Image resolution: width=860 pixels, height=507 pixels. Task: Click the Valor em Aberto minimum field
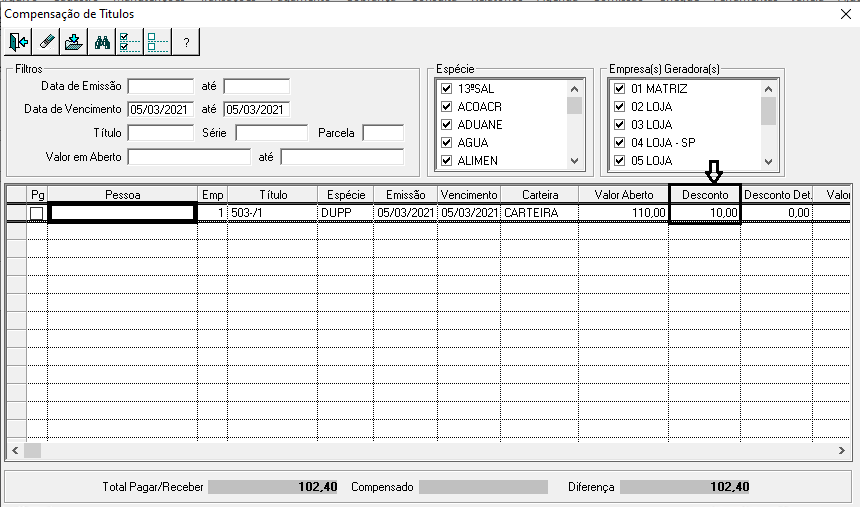pos(189,157)
